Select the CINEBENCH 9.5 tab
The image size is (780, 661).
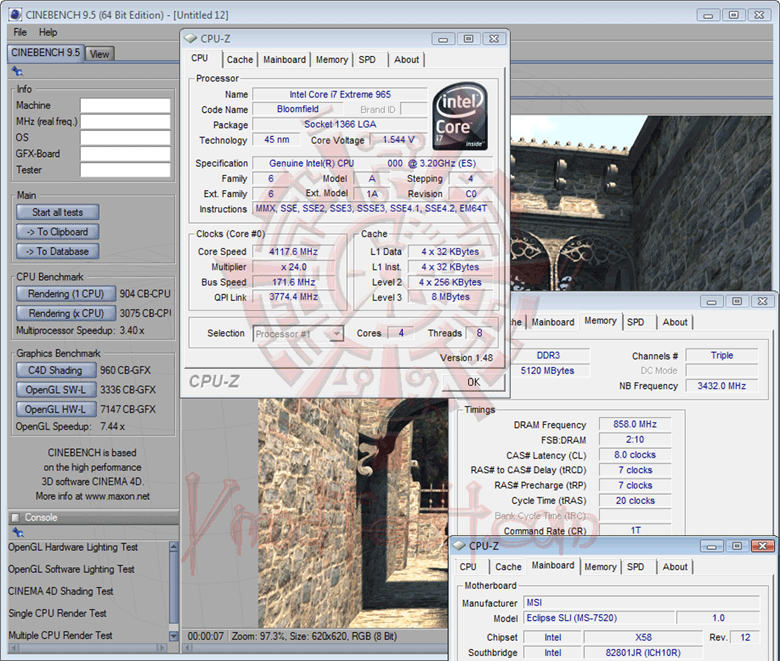[x=45, y=53]
